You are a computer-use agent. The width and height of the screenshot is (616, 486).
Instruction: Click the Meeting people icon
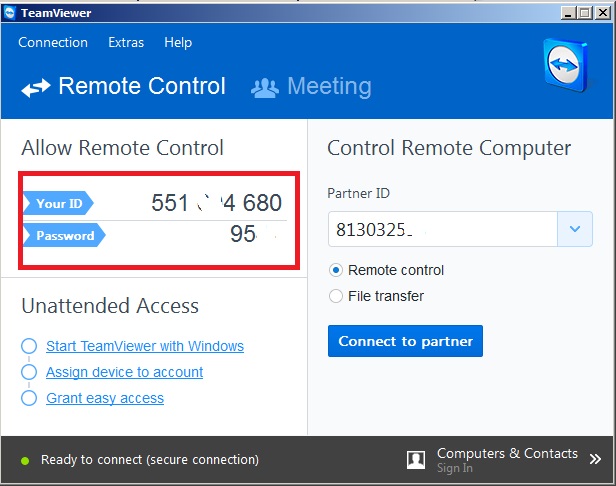(265, 88)
